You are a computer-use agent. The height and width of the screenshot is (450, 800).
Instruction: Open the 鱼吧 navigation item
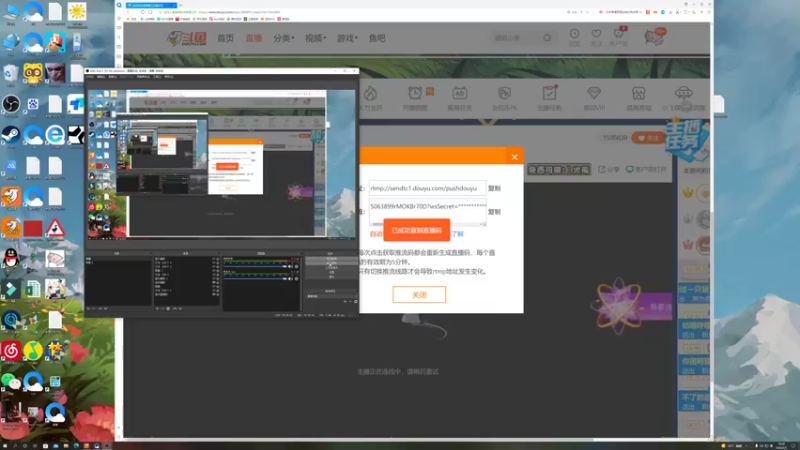[x=377, y=38]
